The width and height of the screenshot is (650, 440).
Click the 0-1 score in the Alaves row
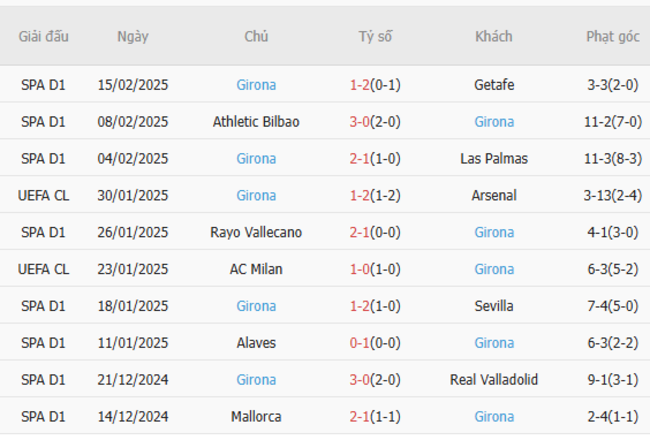point(361,344)
